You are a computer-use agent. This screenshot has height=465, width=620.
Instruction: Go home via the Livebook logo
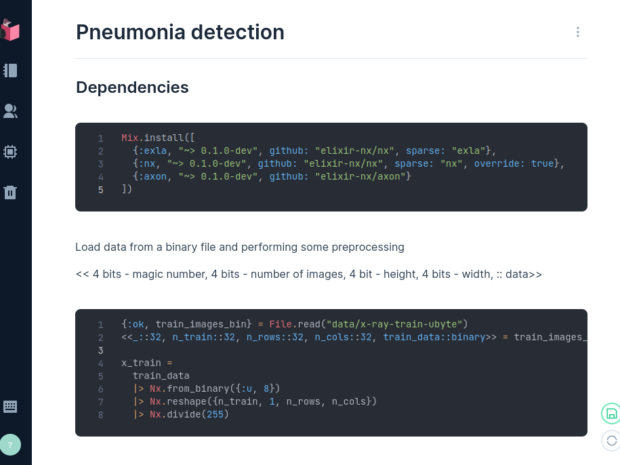[x=10, y=30]
